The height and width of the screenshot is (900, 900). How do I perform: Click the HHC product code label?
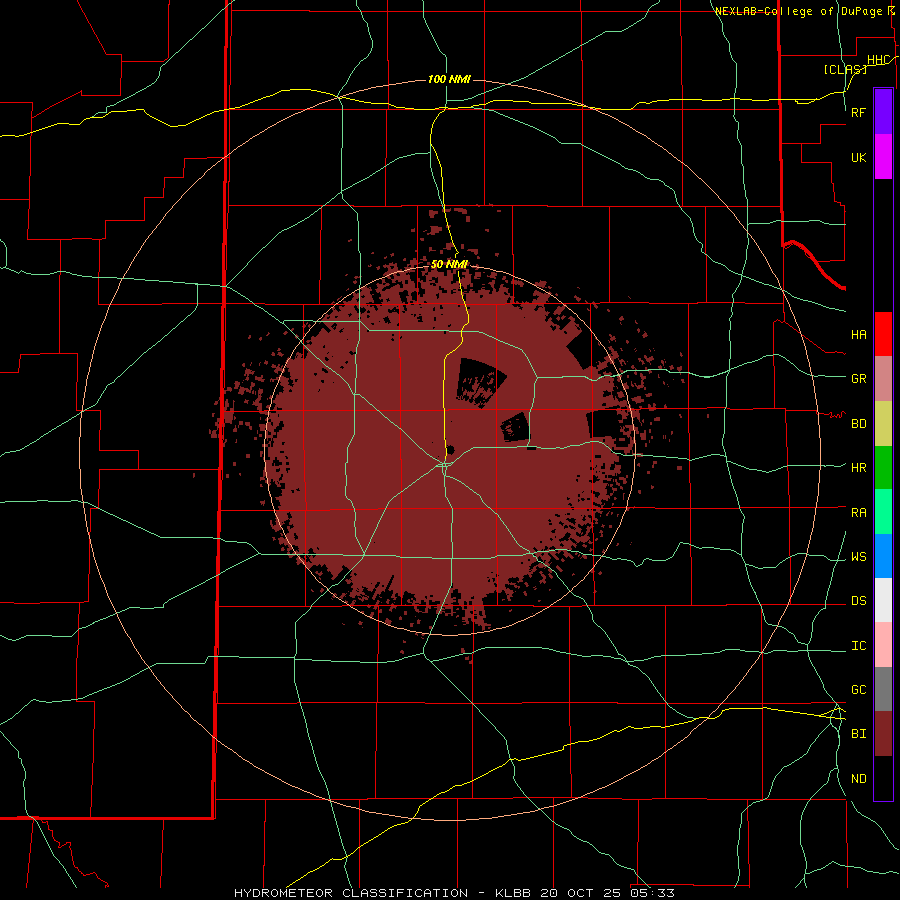tap(879, 60)
